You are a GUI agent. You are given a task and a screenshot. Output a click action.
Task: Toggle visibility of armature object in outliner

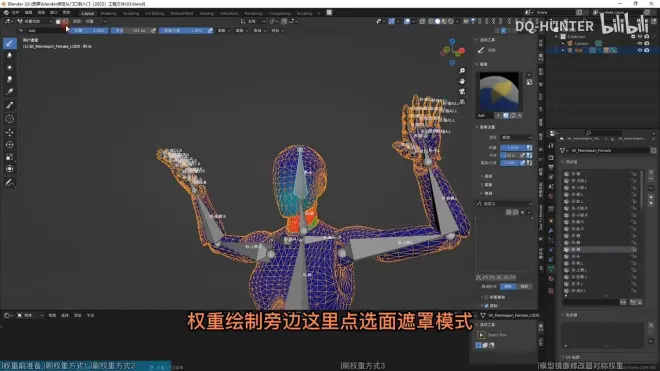coord(639,50)
